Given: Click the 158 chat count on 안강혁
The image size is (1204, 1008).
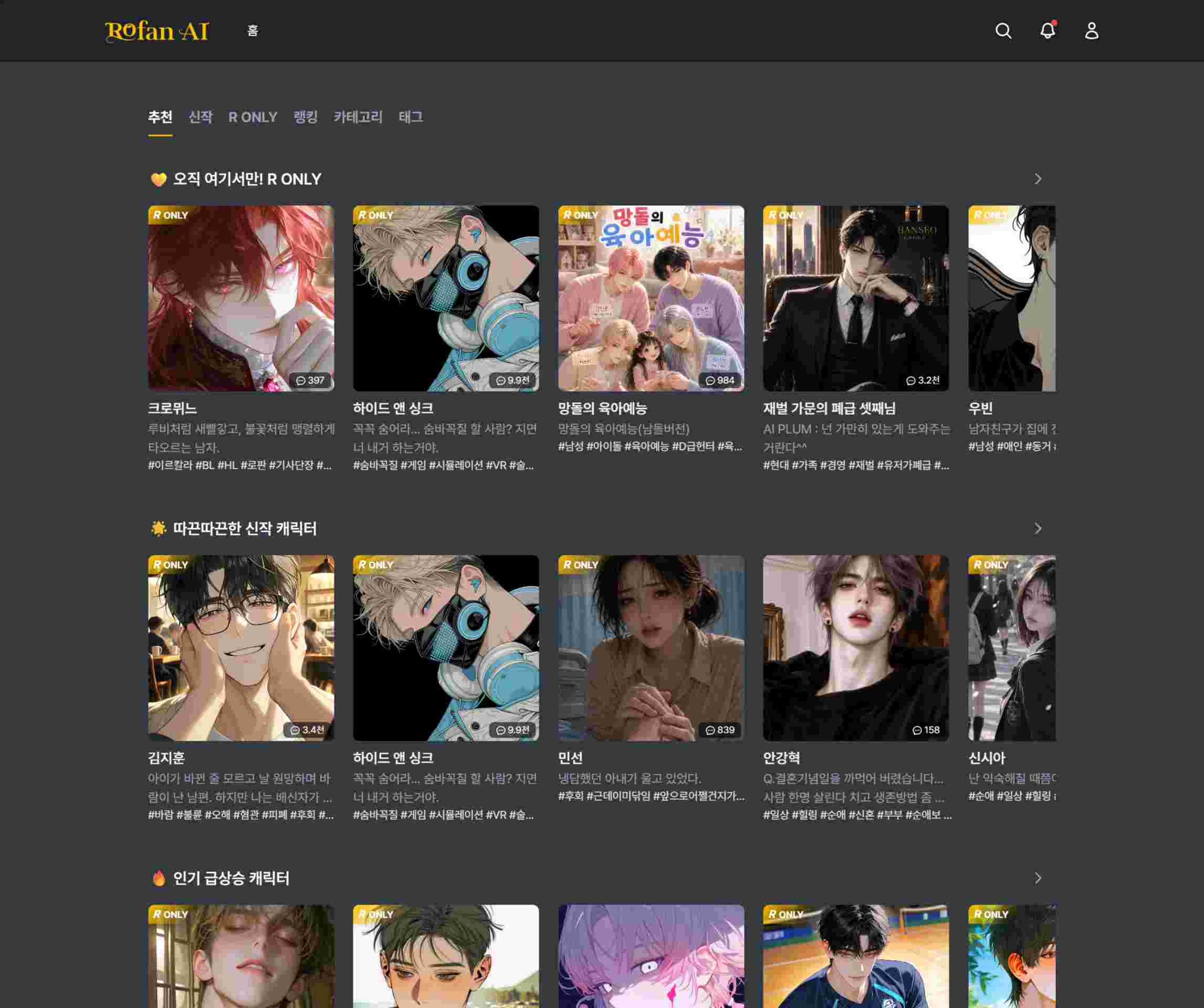Looking at the screenshot, I should pos(926,730).
